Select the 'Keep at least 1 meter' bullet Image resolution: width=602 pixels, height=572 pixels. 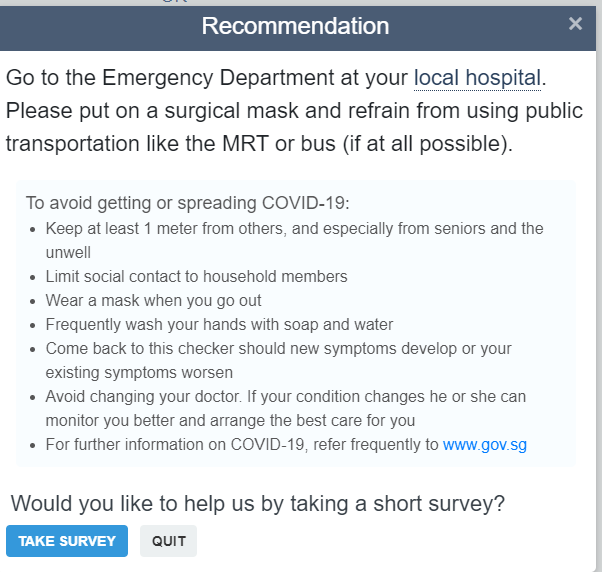tap(294, 240)
